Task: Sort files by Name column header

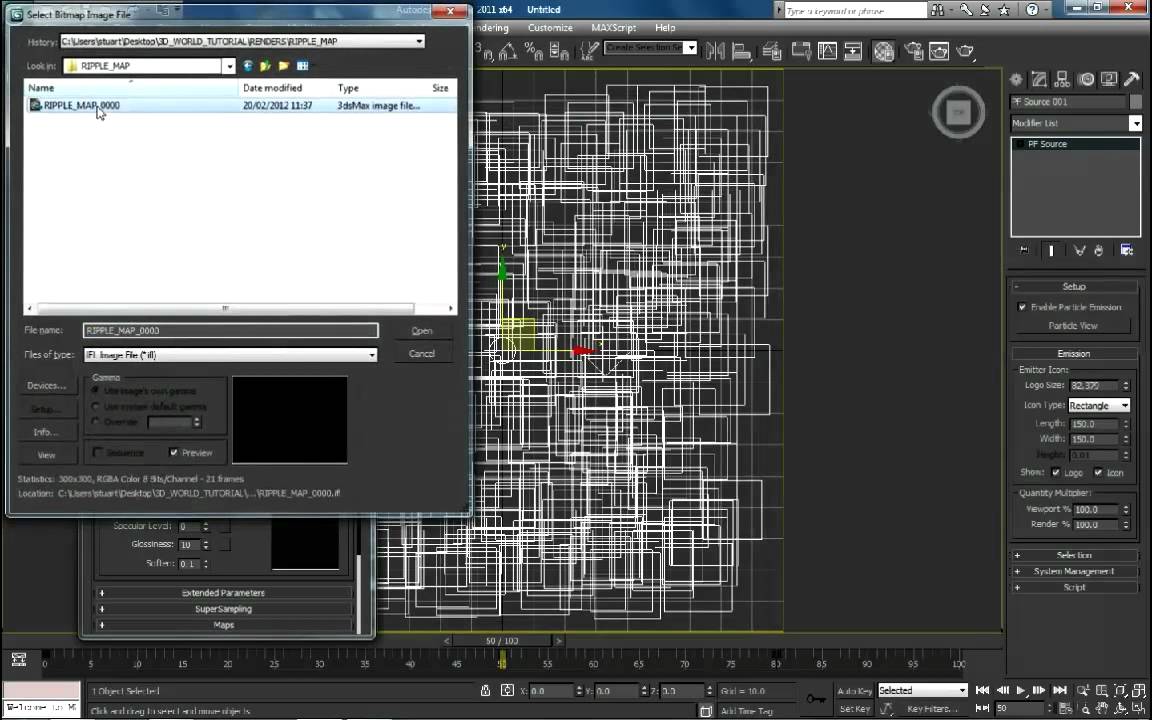Action: [132, 87]
